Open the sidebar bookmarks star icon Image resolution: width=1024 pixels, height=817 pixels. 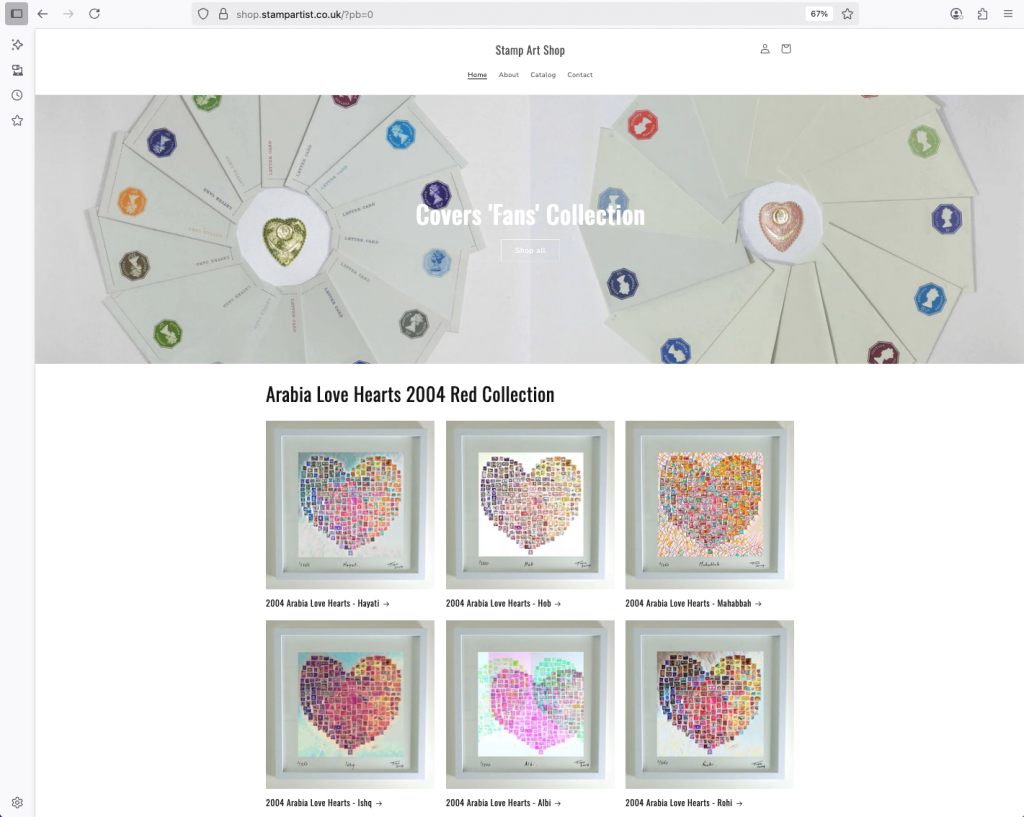[18, 121]
